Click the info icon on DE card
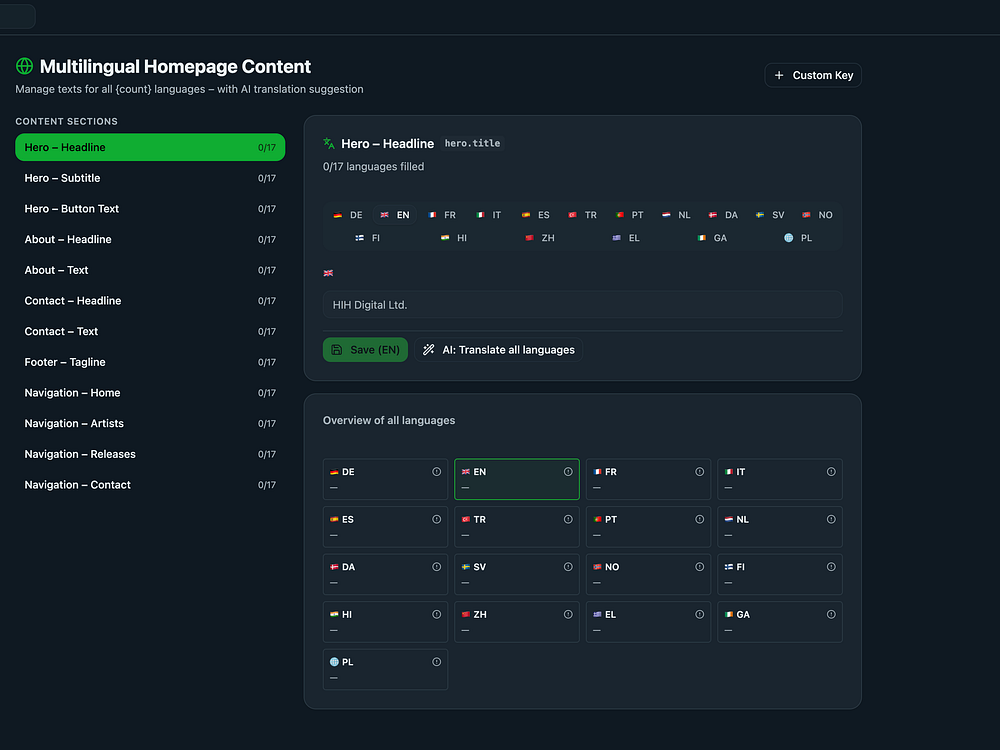Screen dimensions: 1000x750 coord(436,472)
